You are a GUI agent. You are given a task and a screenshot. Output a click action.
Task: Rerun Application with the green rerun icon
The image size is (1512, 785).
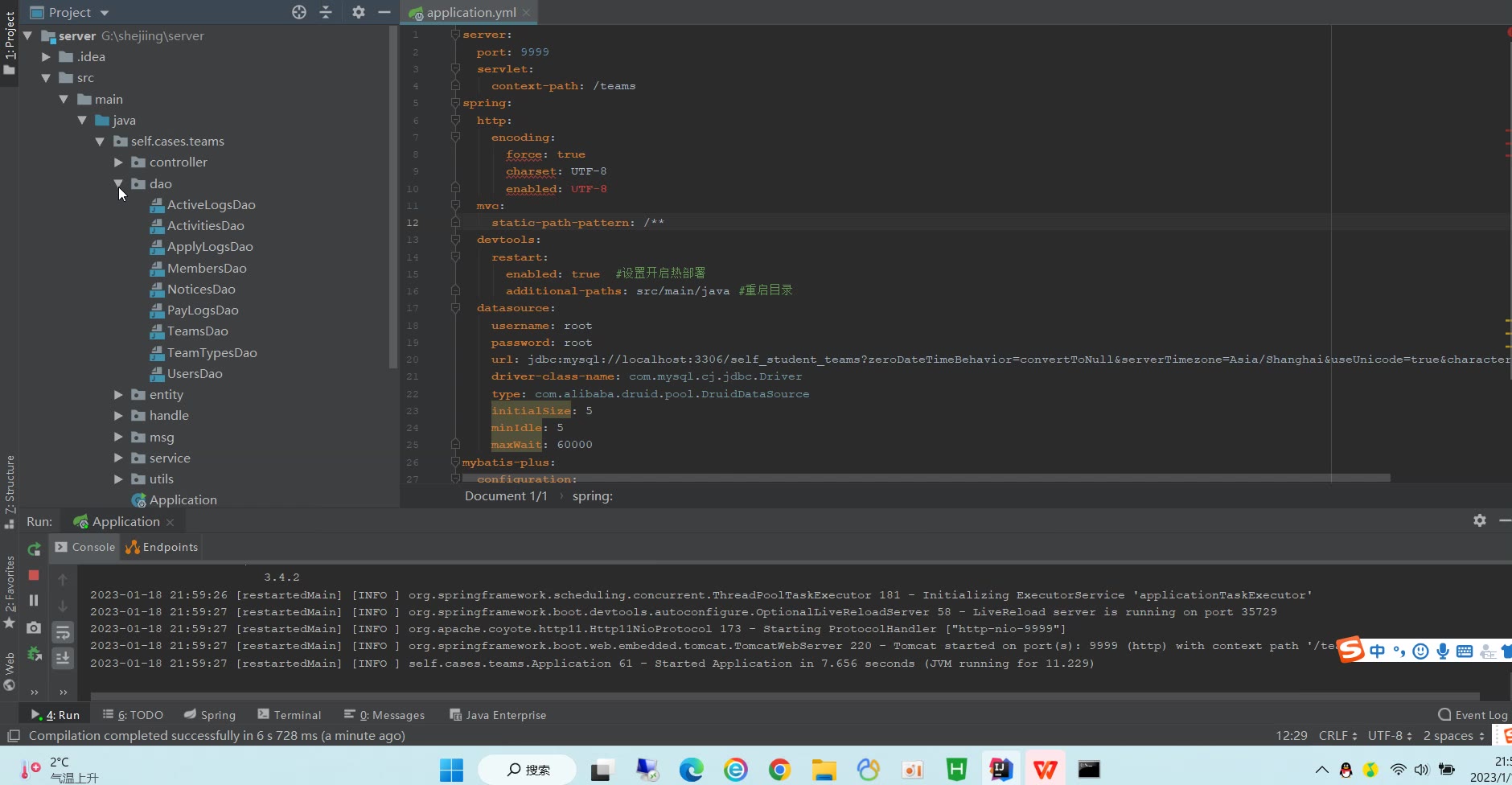click(34, 549)
